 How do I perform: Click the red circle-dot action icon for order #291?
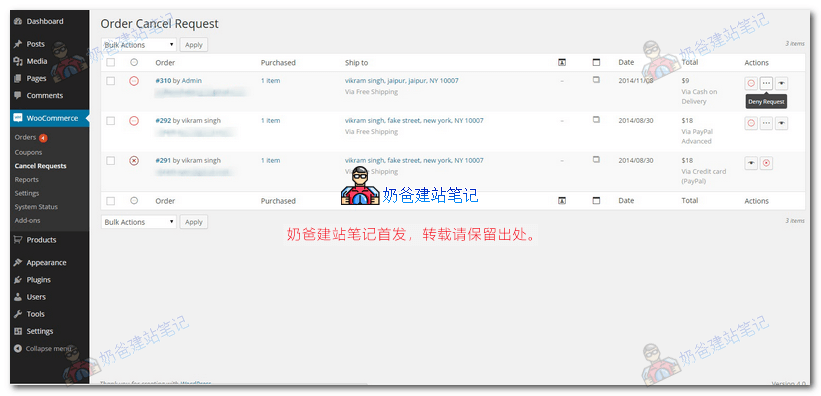point(766,163)
